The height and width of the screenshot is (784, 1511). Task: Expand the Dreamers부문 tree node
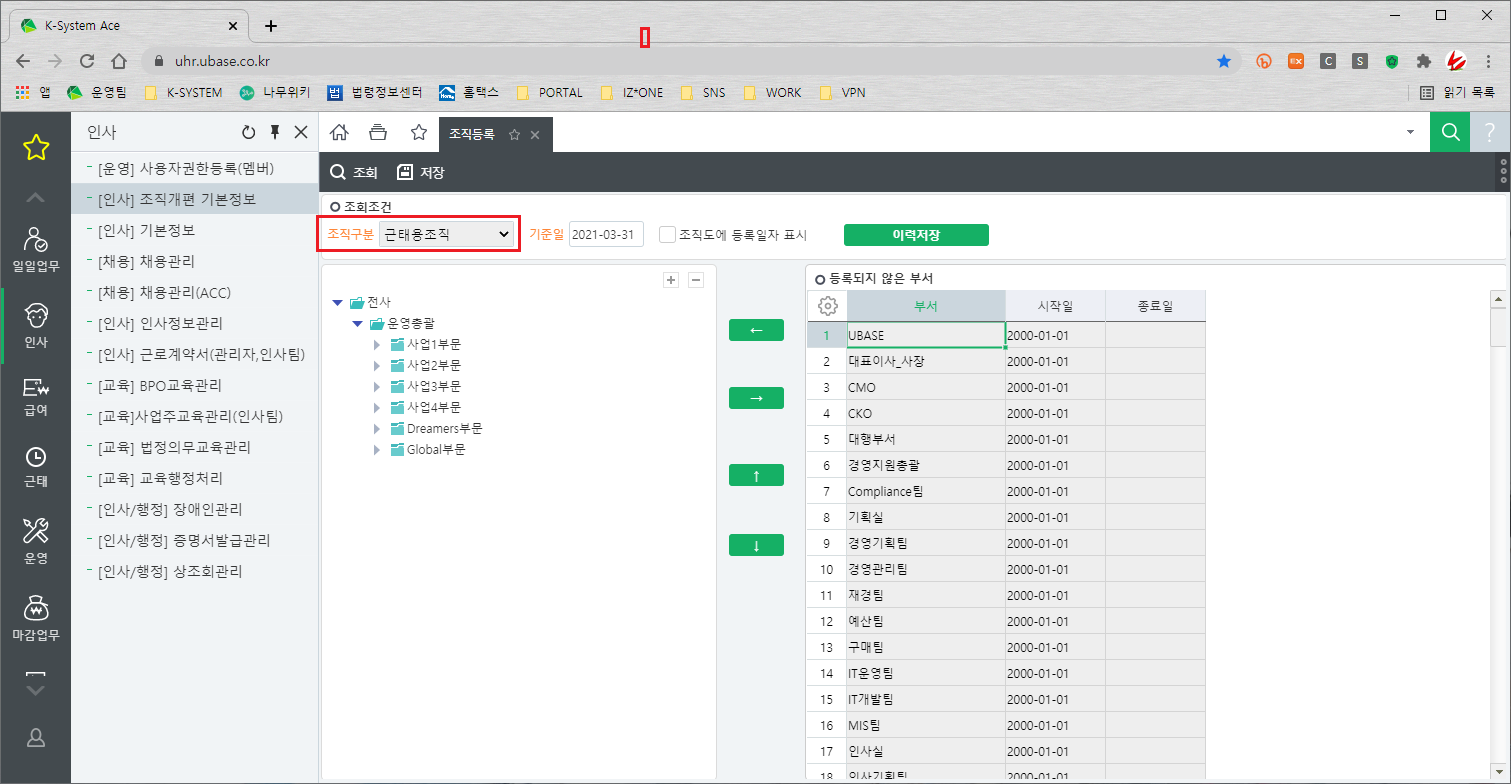point(377,429)
